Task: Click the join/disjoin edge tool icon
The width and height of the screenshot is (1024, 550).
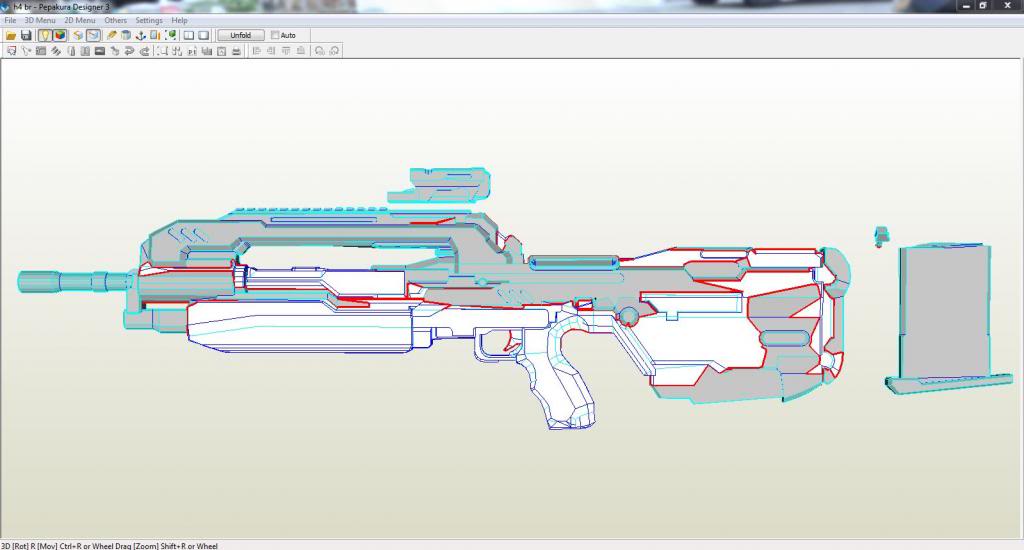Action: pos(26,51)
